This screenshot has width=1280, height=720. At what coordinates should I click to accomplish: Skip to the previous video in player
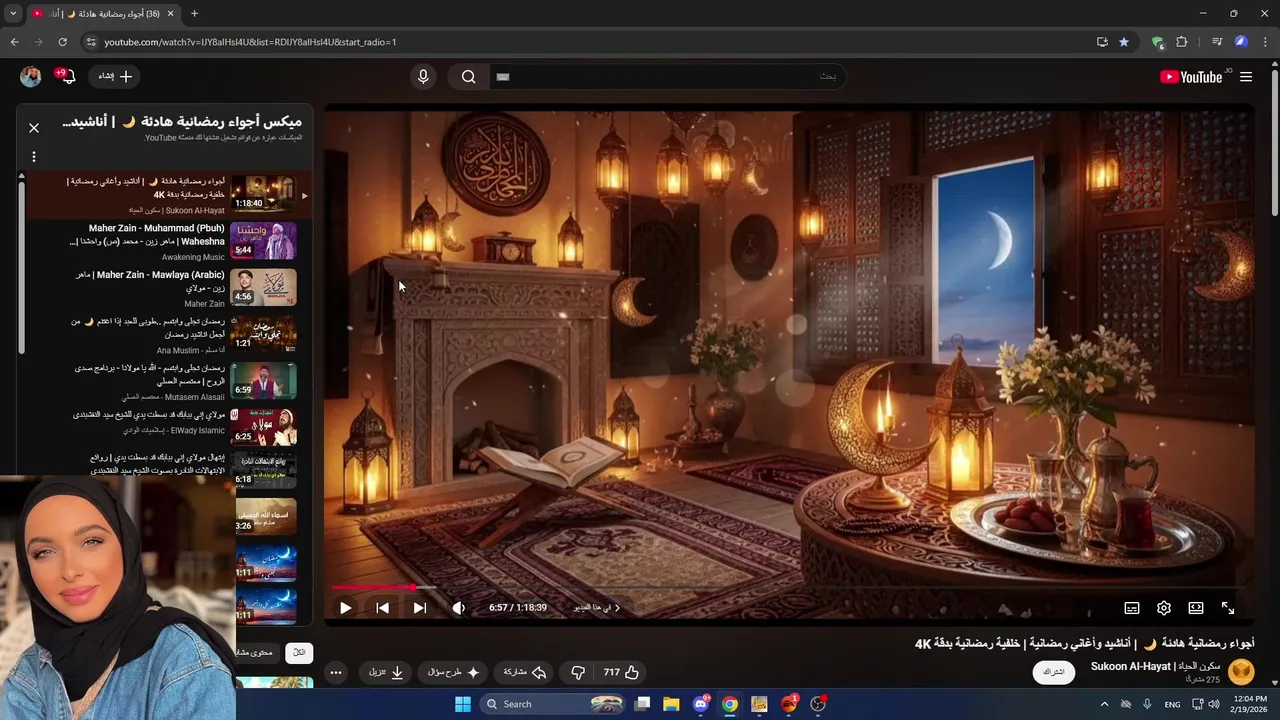click(x=382, y=608)
